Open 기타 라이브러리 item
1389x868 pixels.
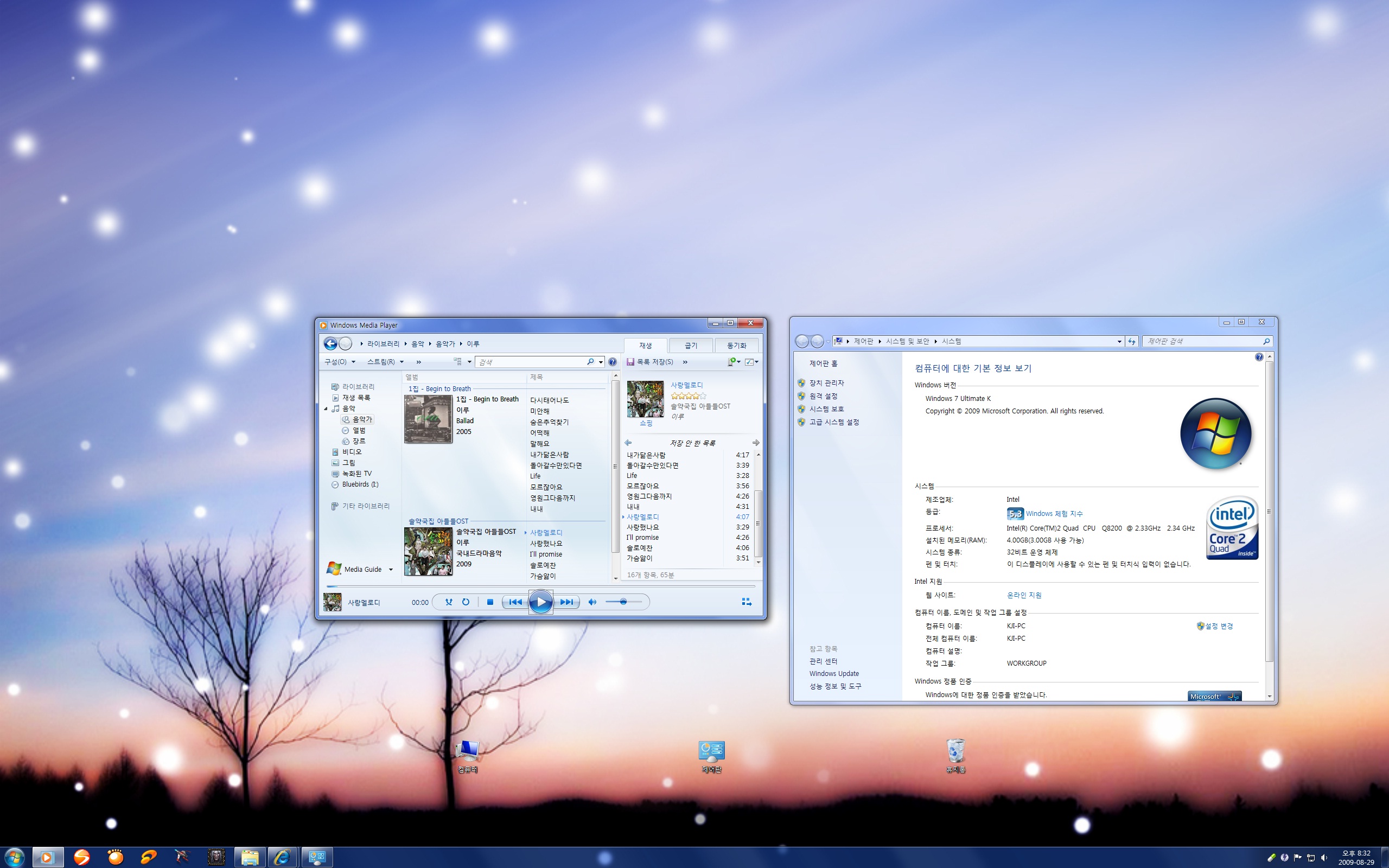[x=360, y=506]
